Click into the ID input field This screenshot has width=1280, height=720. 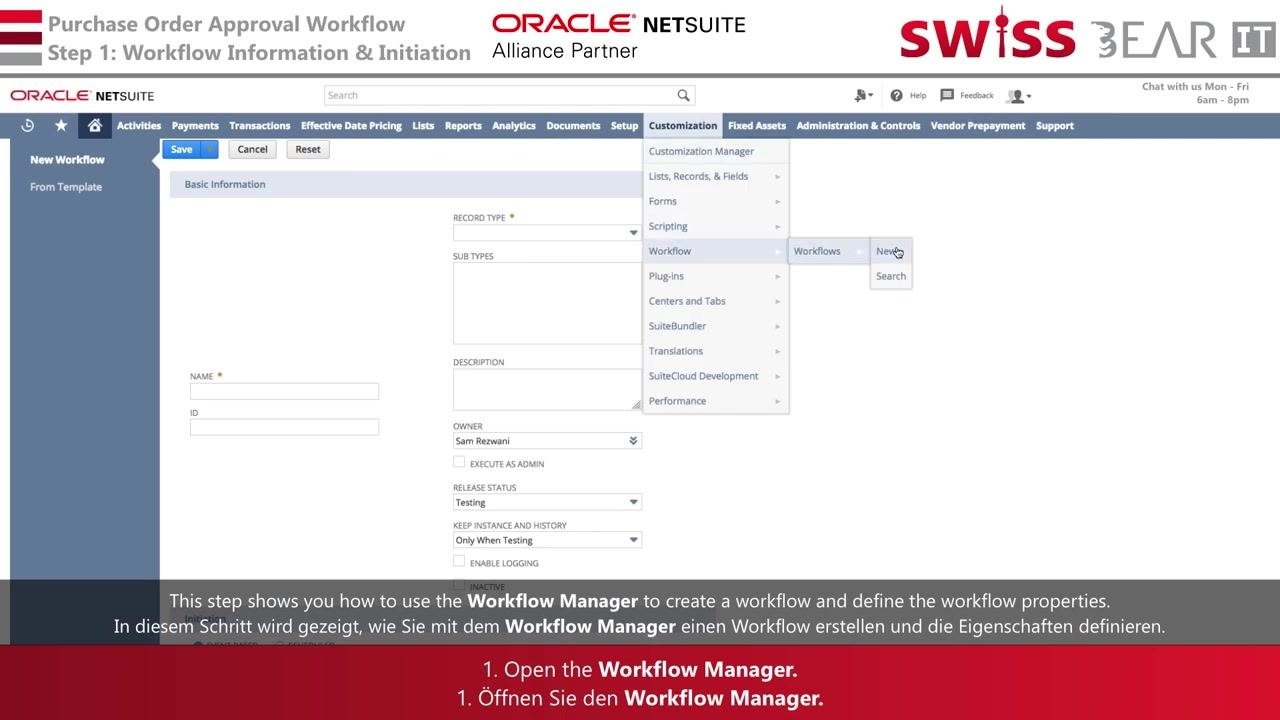click(x=284, y=427)
